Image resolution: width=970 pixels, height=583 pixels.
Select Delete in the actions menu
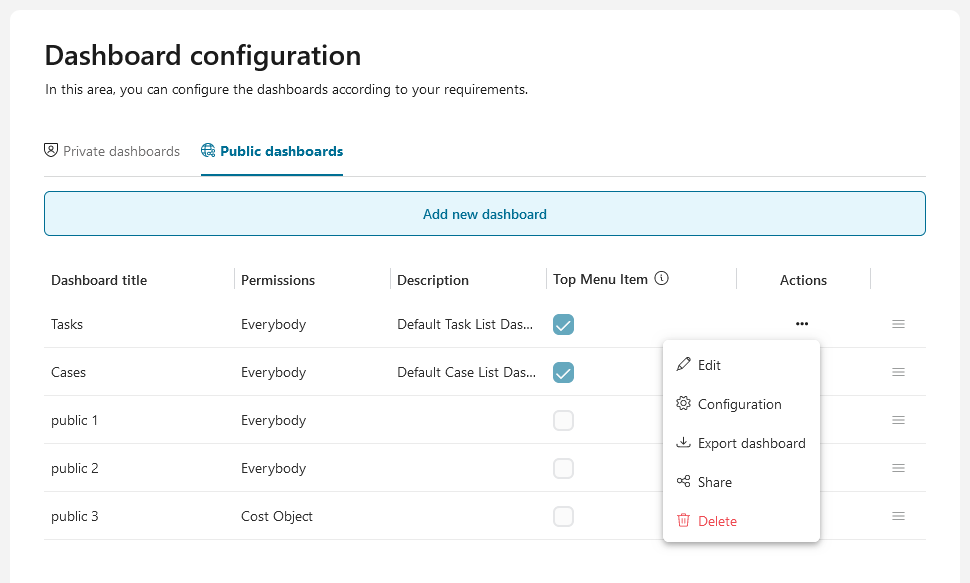click(717, 521)
